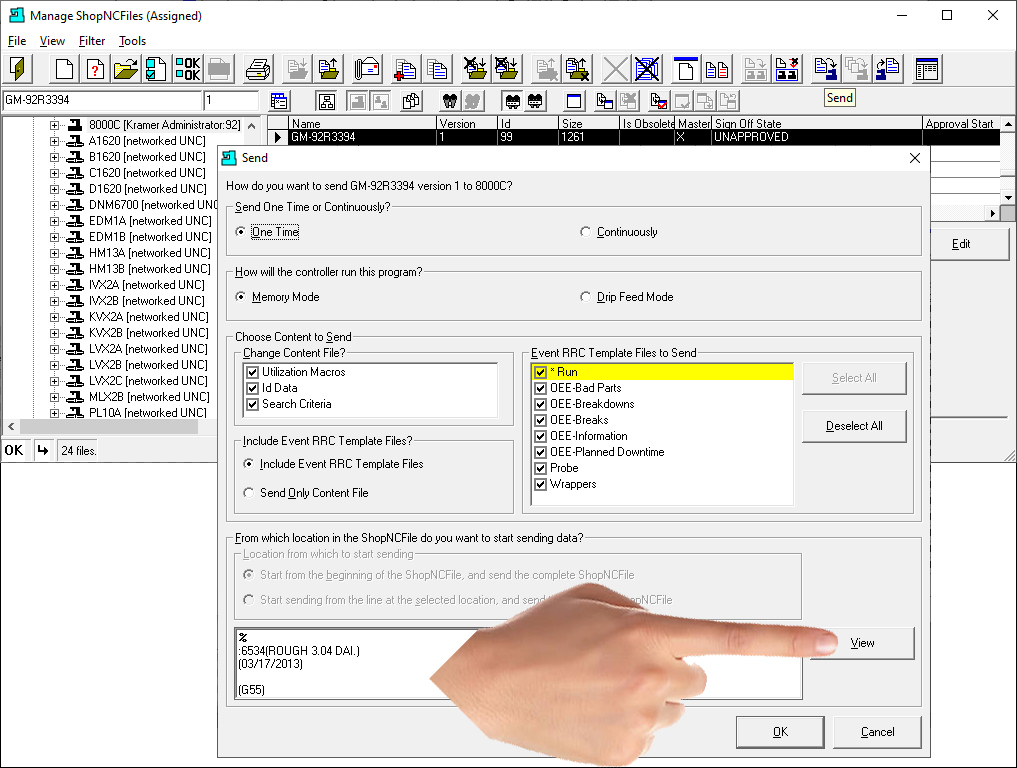Click the crossed-out blue documents icon

[647, 69]
